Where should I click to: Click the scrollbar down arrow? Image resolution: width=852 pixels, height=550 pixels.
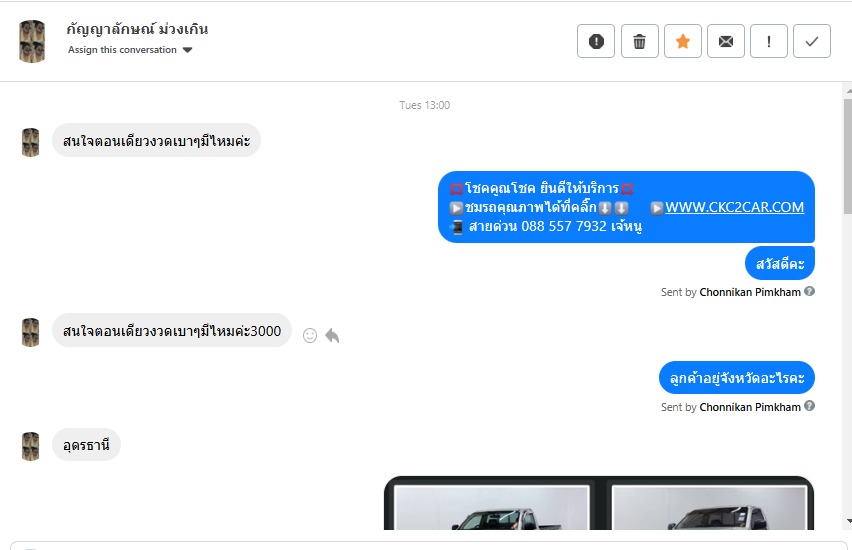[x=848, y=521]
